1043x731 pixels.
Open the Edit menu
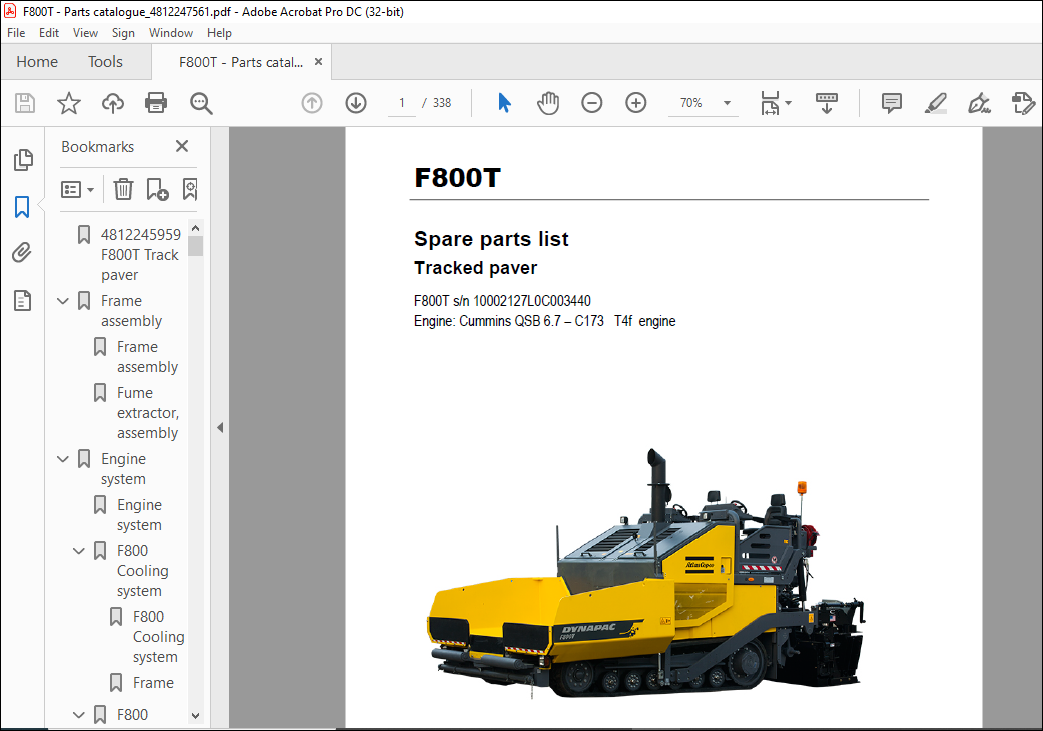click(49, 33)
